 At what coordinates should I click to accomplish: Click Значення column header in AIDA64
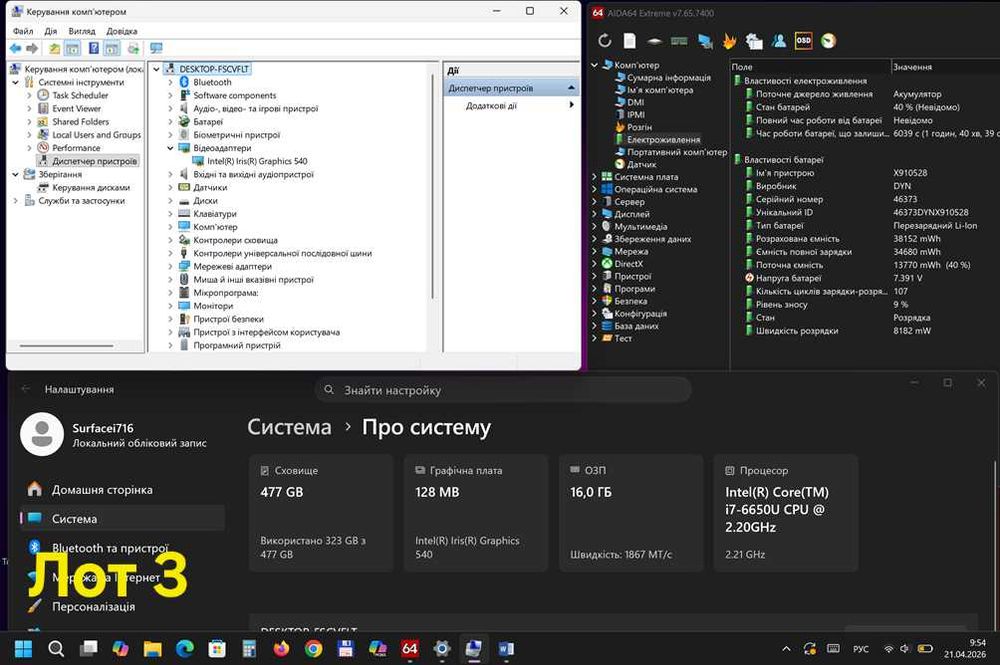(x=945, y=67)
